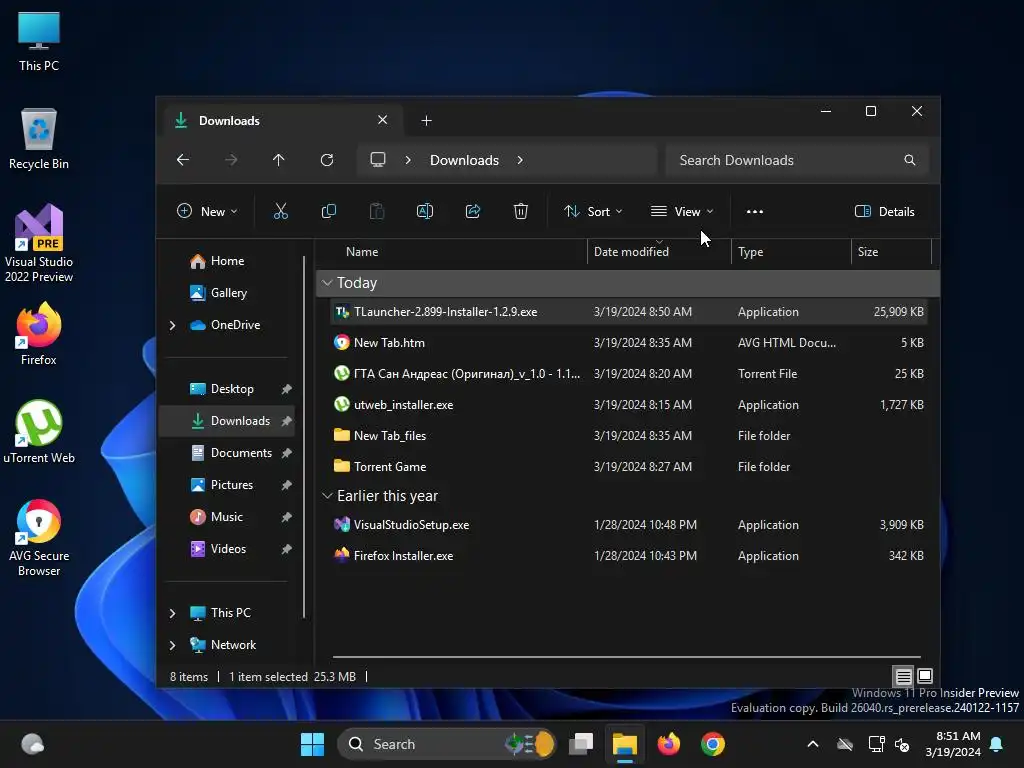The image size is (1024, 768).
Task: Add a new Explorer tab
Action: coord(426,120)
